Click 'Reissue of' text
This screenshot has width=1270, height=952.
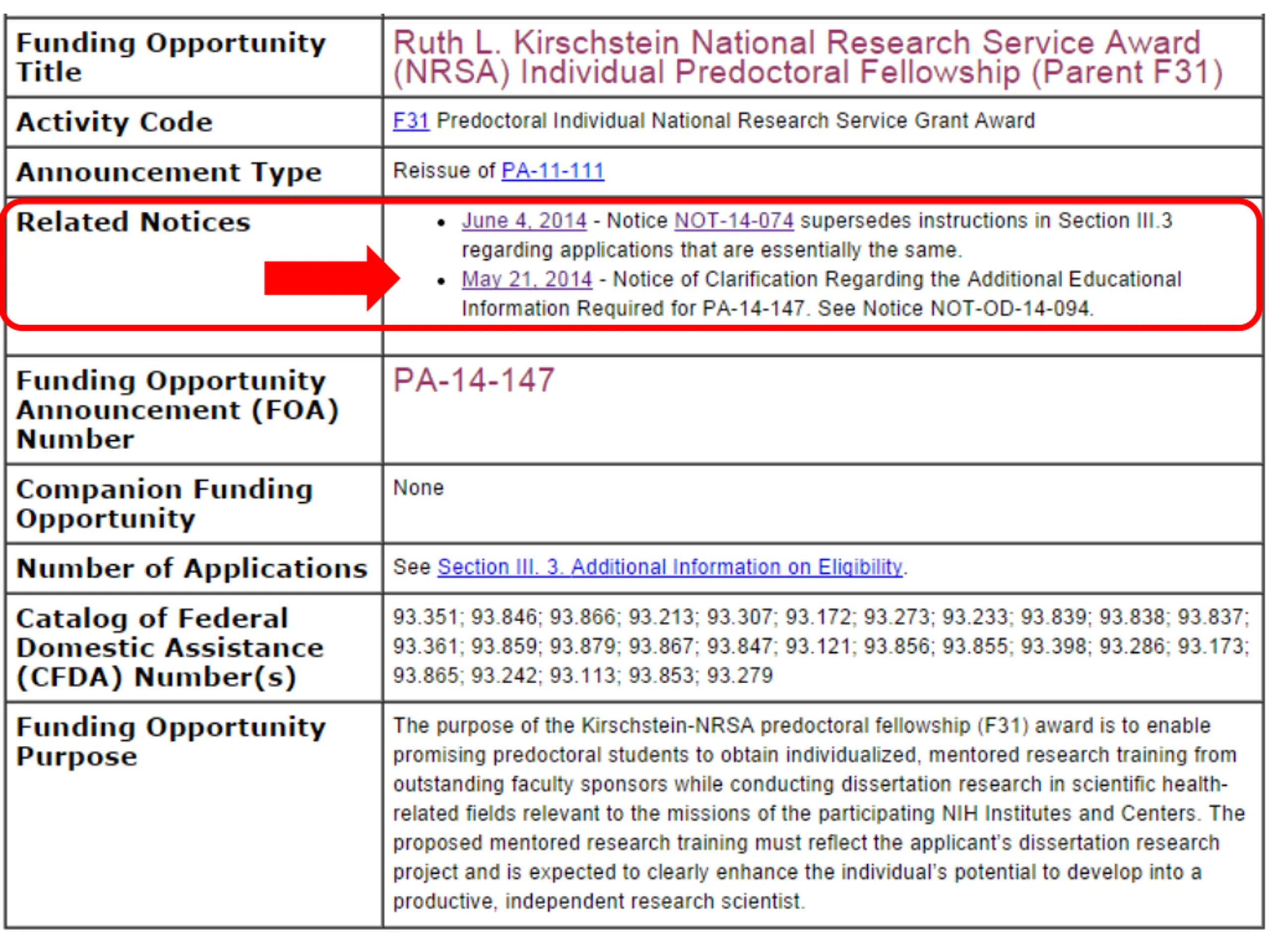point(444,171)
